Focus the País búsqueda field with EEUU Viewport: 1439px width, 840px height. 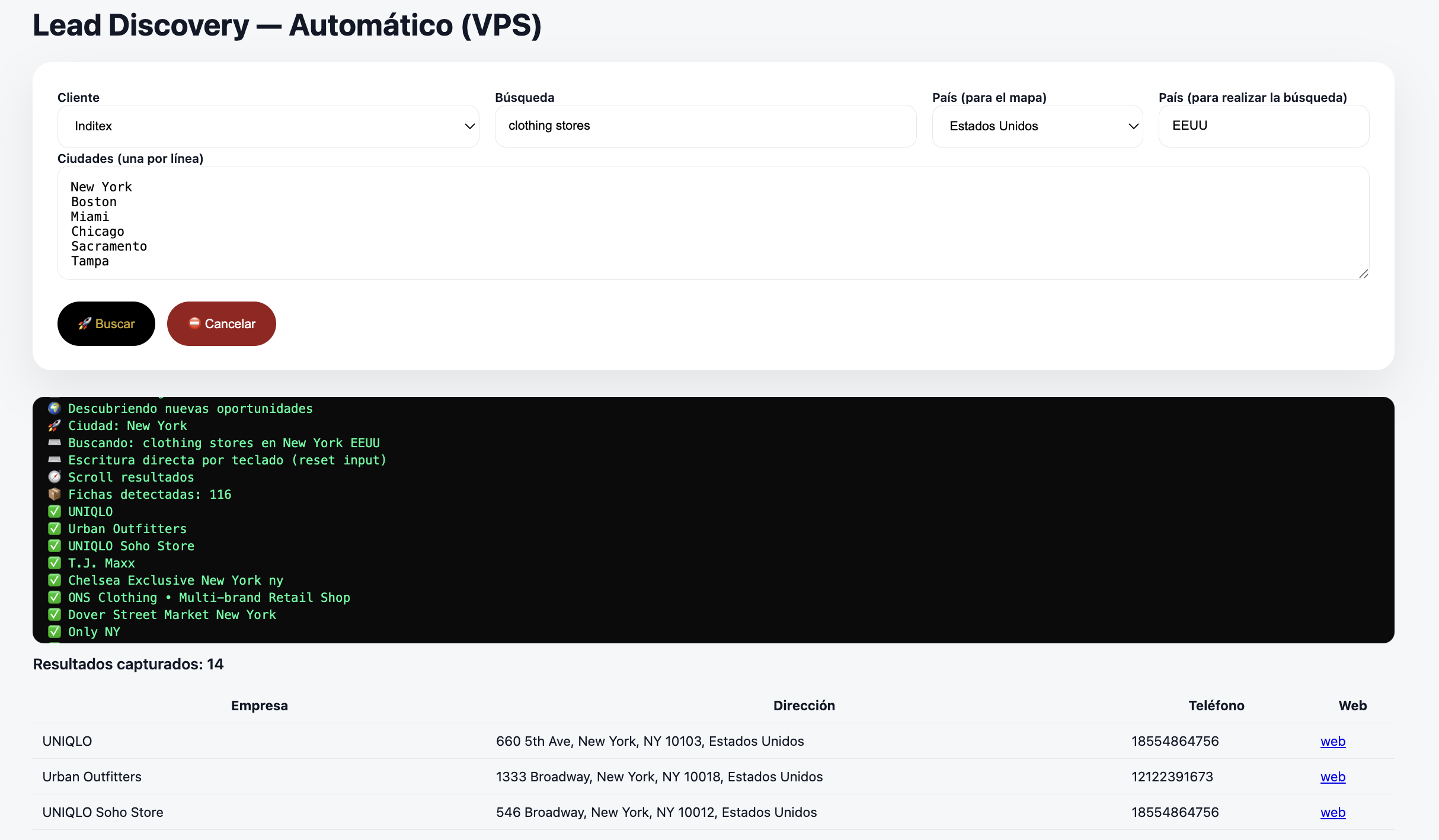pyautogui.click(x=1263, y=126)
